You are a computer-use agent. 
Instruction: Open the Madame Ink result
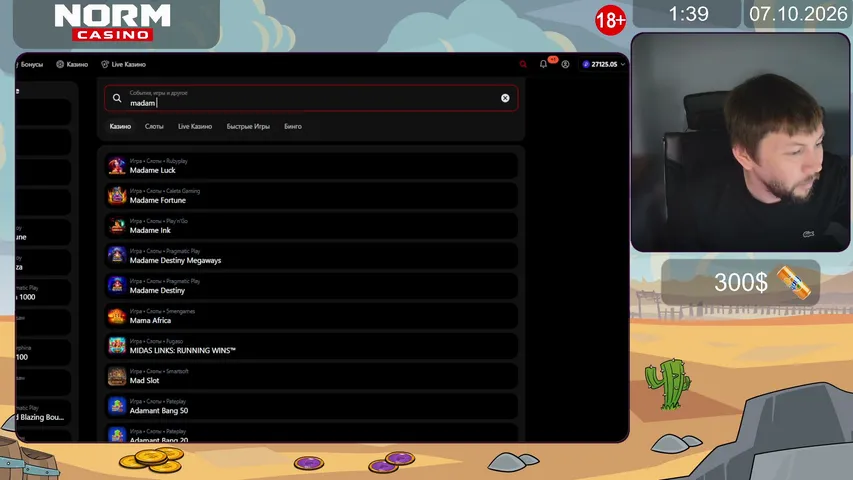pyautogui.click(x=311, y=225)
